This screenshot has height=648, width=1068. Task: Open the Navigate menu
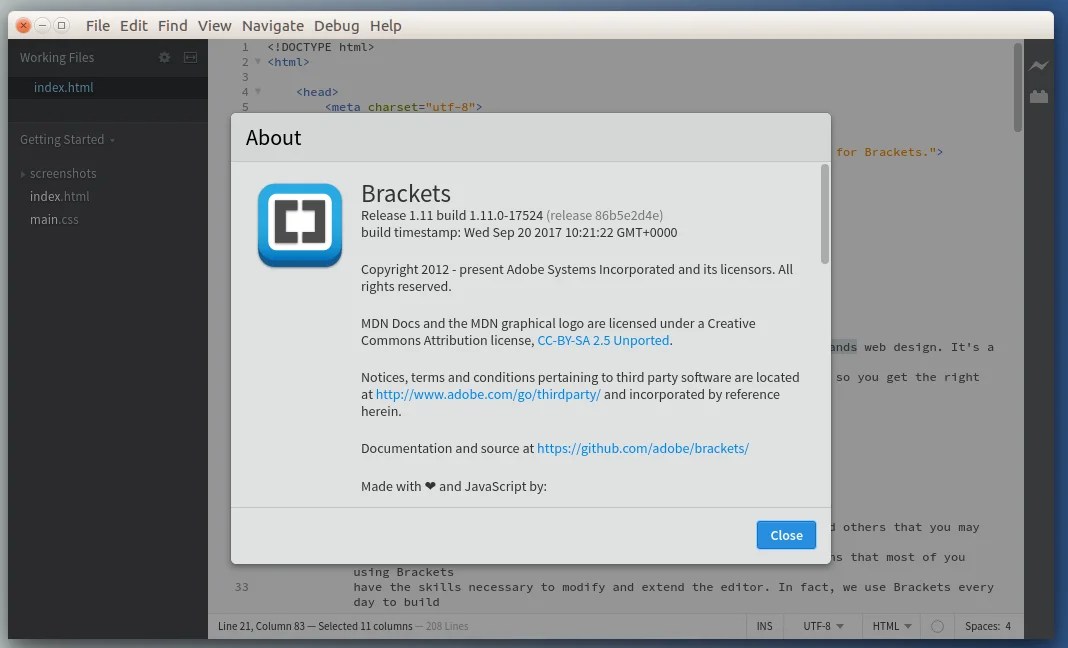click(273, 25)
